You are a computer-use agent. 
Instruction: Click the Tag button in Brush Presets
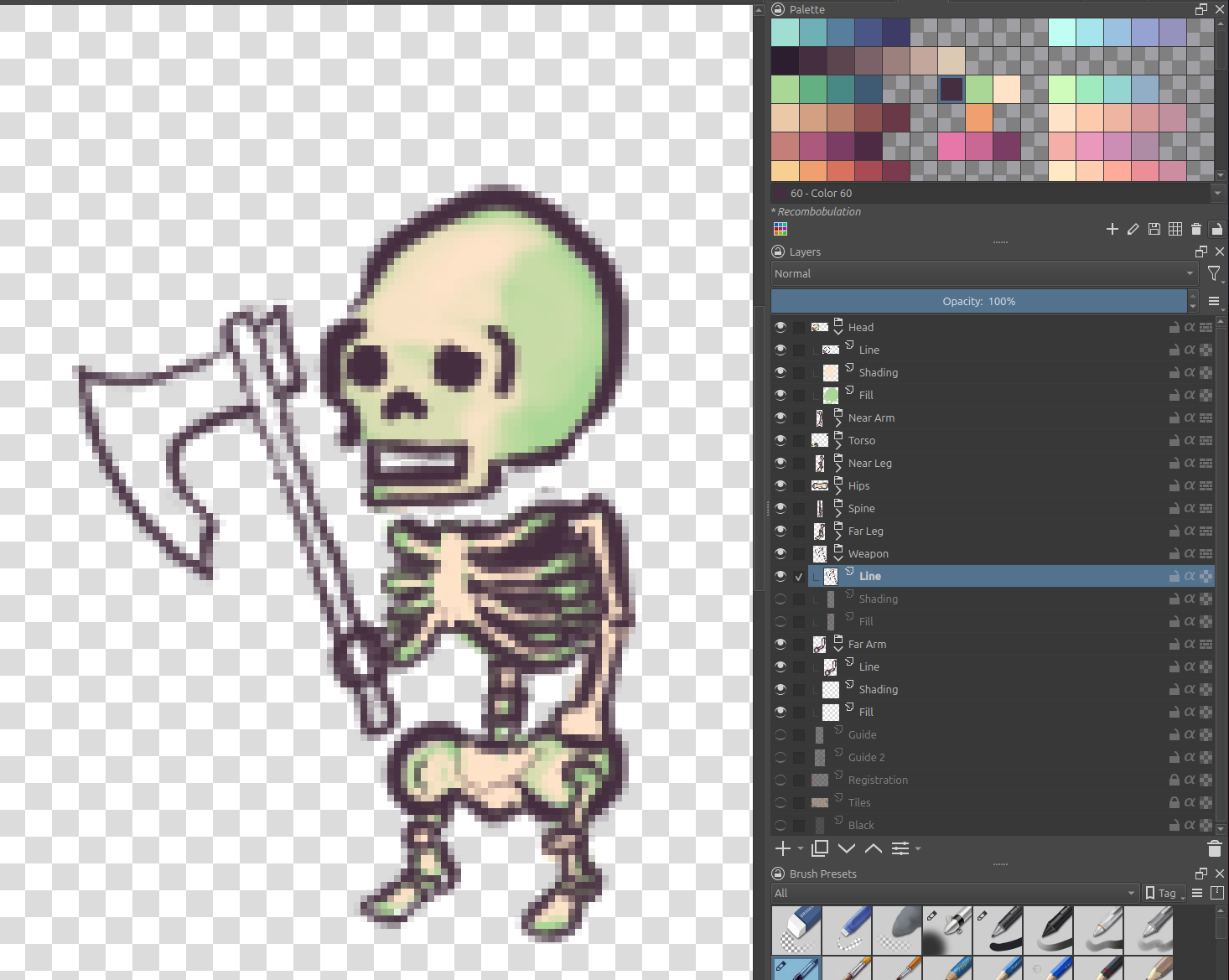click(1165, 893)
